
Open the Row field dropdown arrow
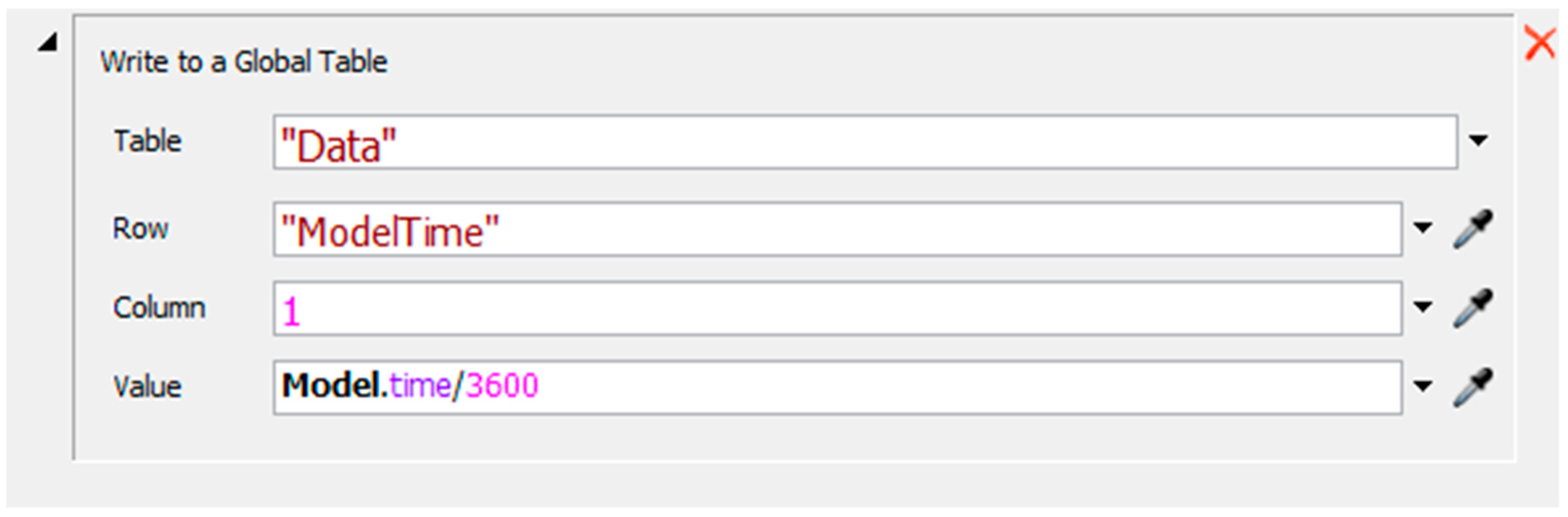pyautogui.click(x=1422, y=228)
